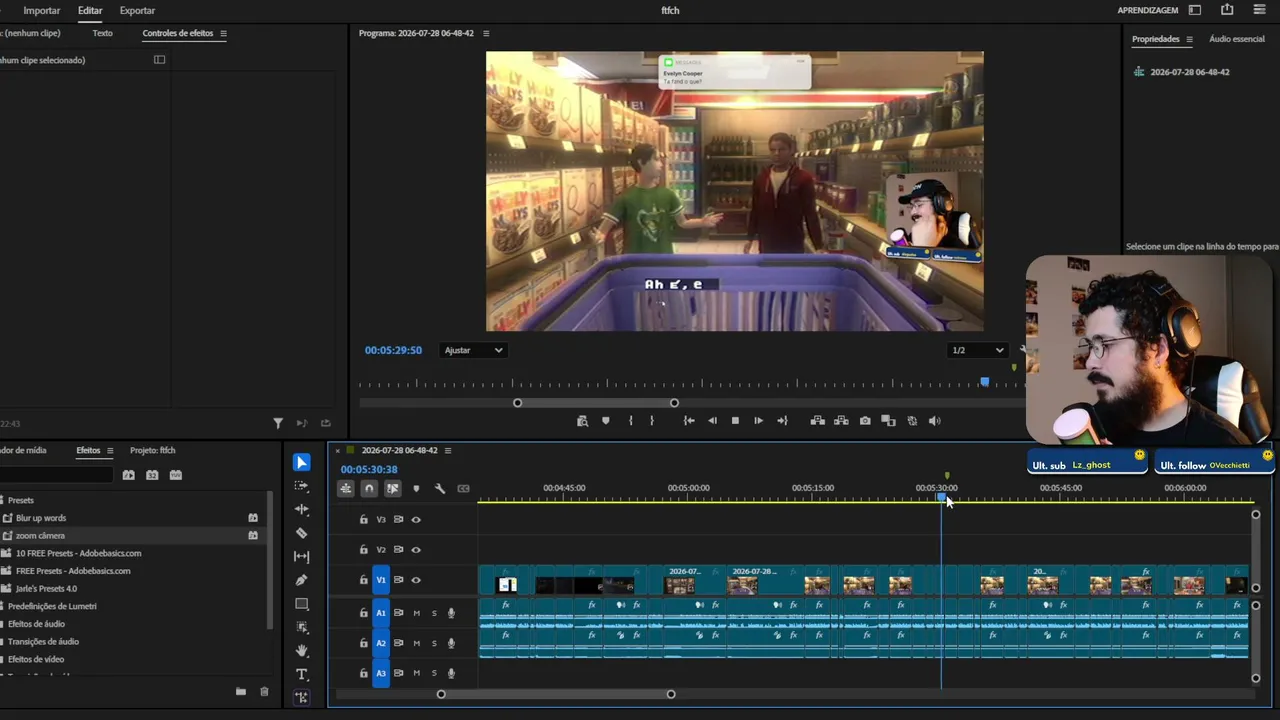Screen dimensions: 1280x720
Task: Click the APRENDIZAGEM button
Action: coord(1148,10)
